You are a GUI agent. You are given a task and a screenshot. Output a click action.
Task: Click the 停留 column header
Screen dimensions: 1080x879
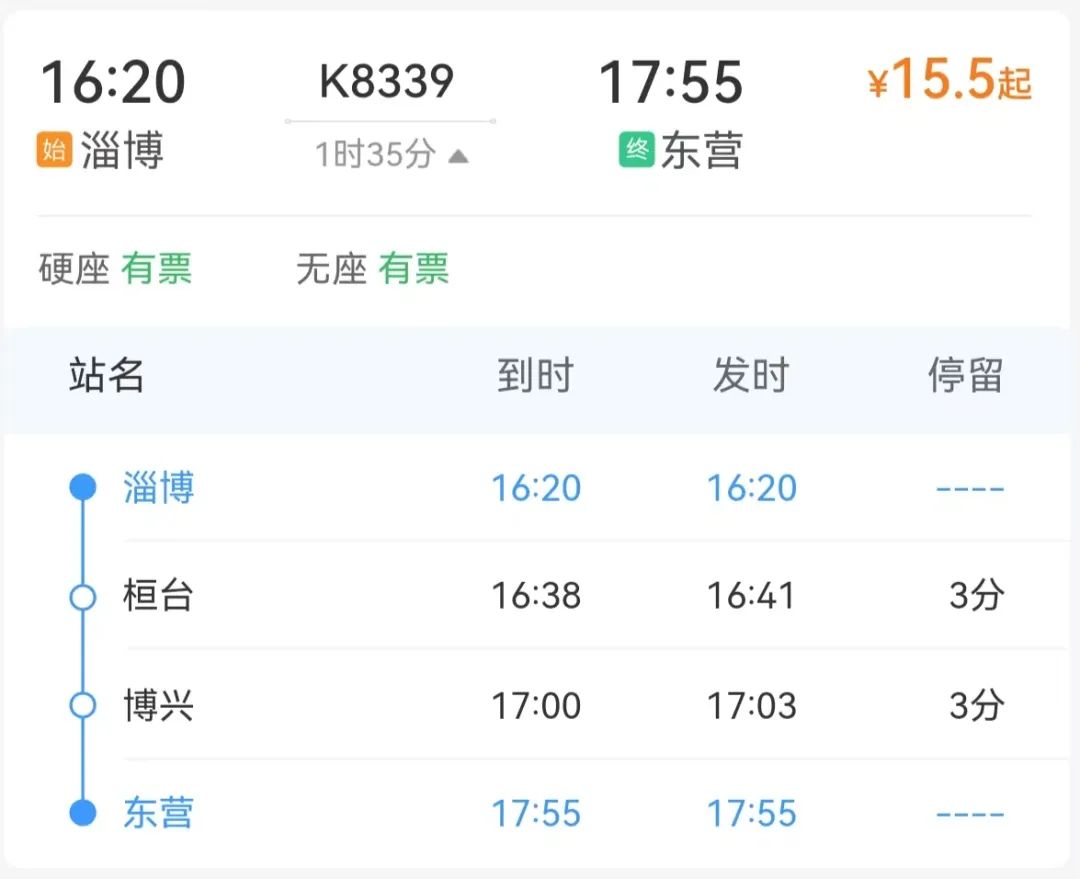[965, 376]
